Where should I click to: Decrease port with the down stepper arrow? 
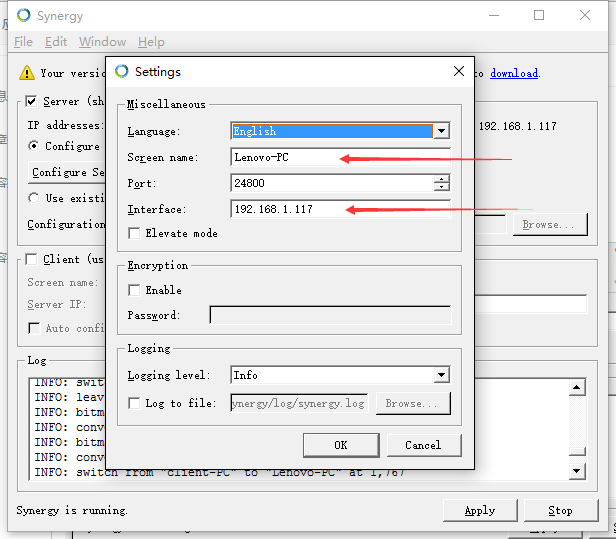pyautogui.click(x=442, y=187)
